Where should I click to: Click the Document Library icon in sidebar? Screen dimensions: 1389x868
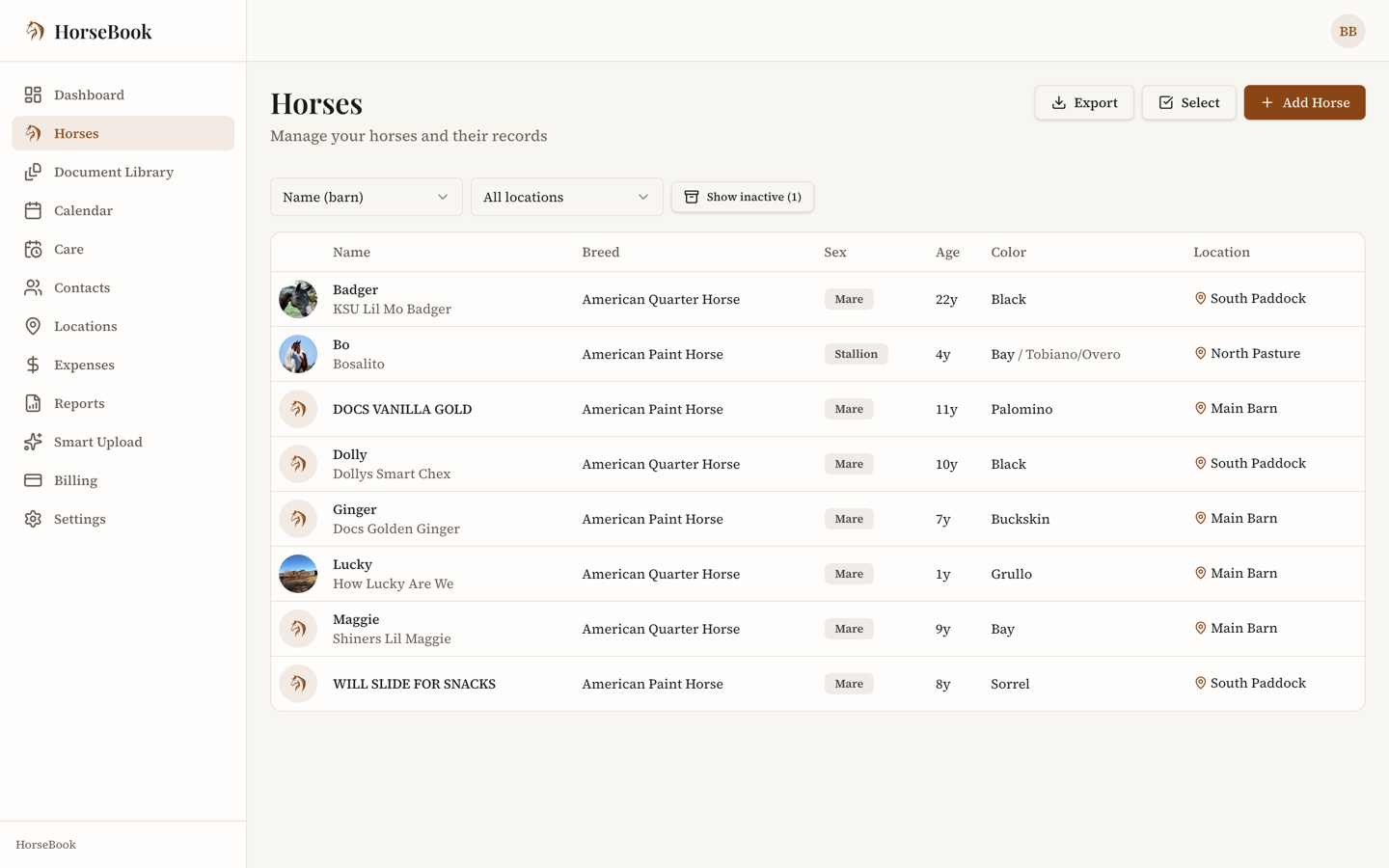pos(33,172)
